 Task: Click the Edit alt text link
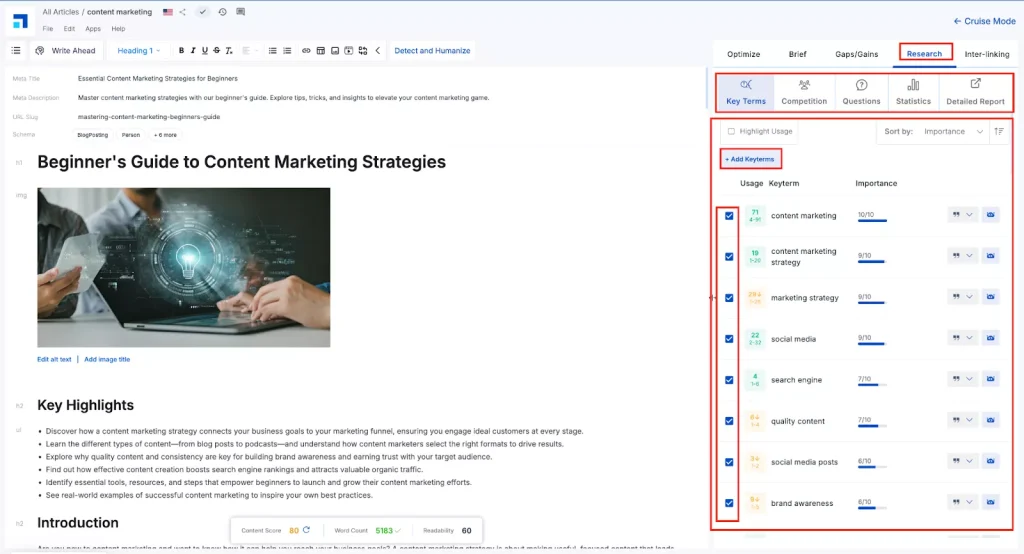54,359
